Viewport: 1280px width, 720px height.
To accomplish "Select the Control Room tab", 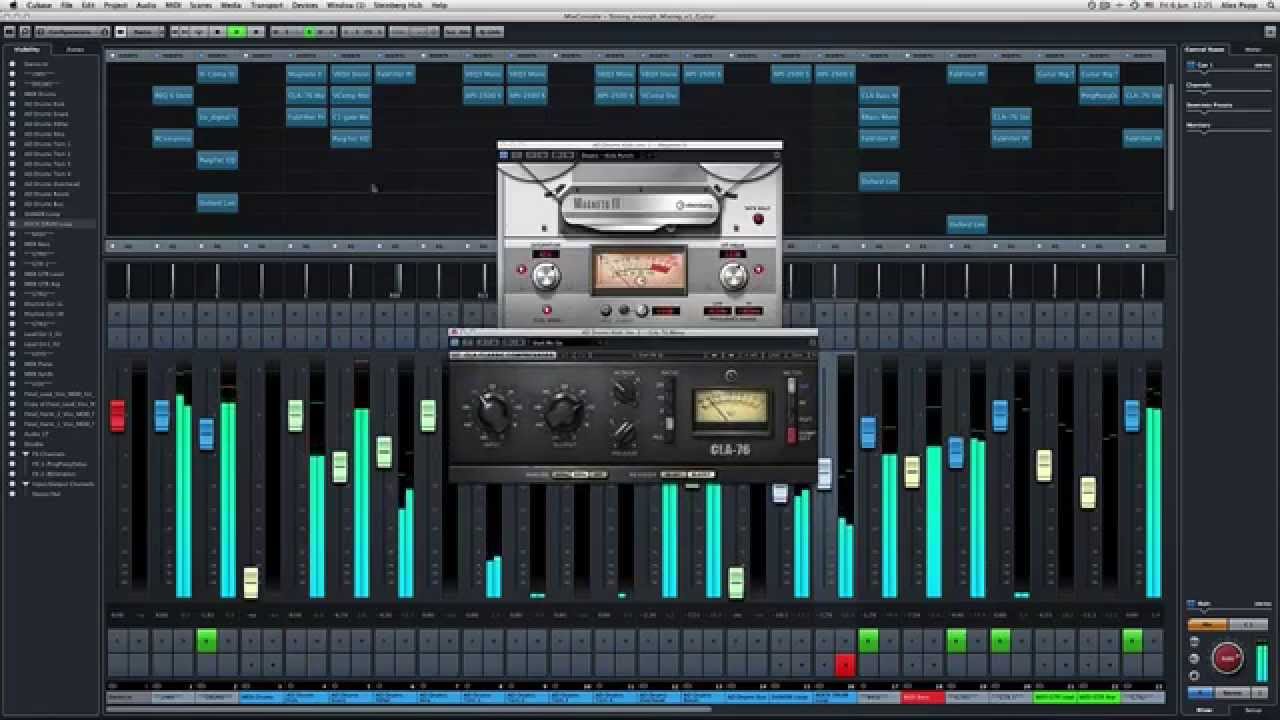I will [x=1205, y=49].
